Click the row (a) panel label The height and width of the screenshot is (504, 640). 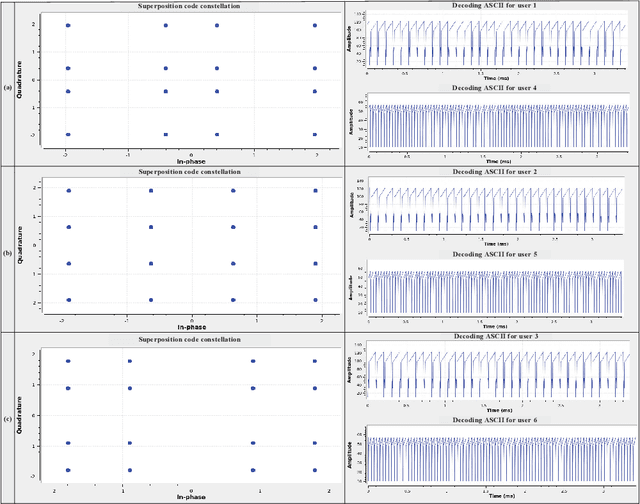9,87
